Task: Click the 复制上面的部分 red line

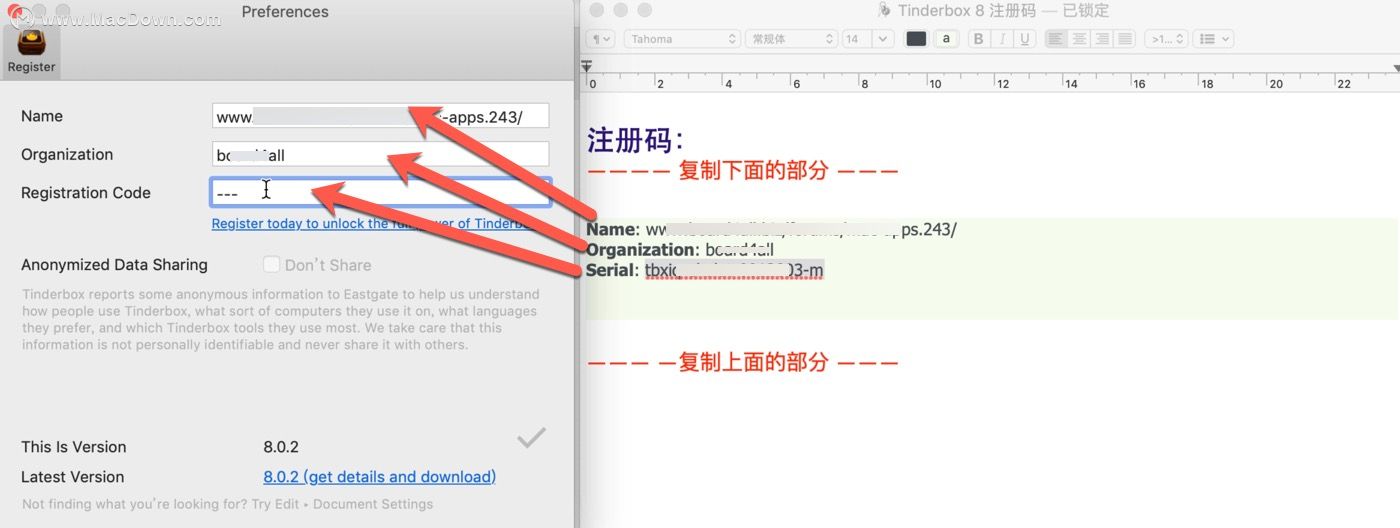Action: click(x=743, y=362)
